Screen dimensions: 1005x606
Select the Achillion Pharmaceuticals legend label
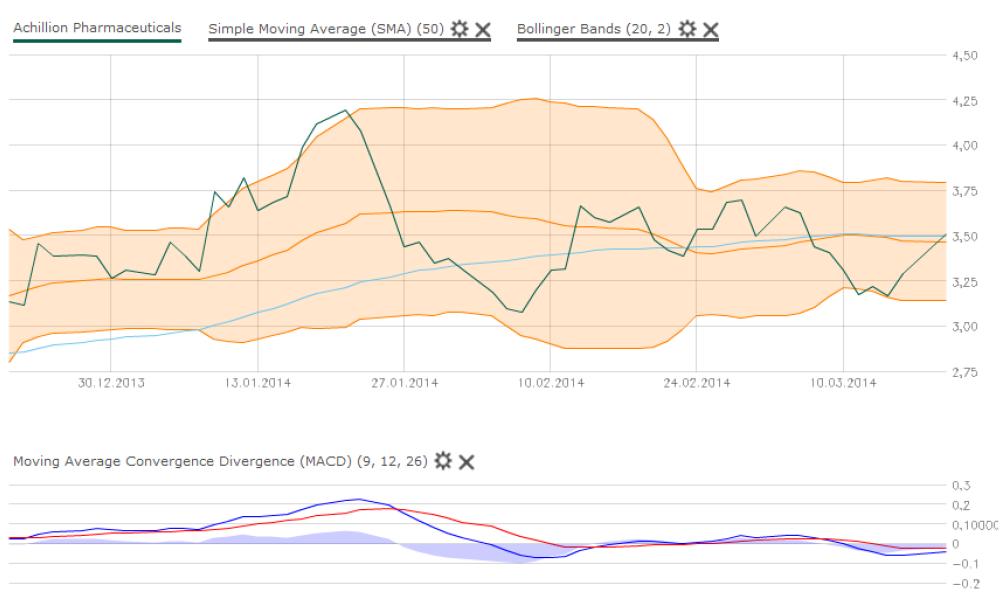tap(97, 27)
